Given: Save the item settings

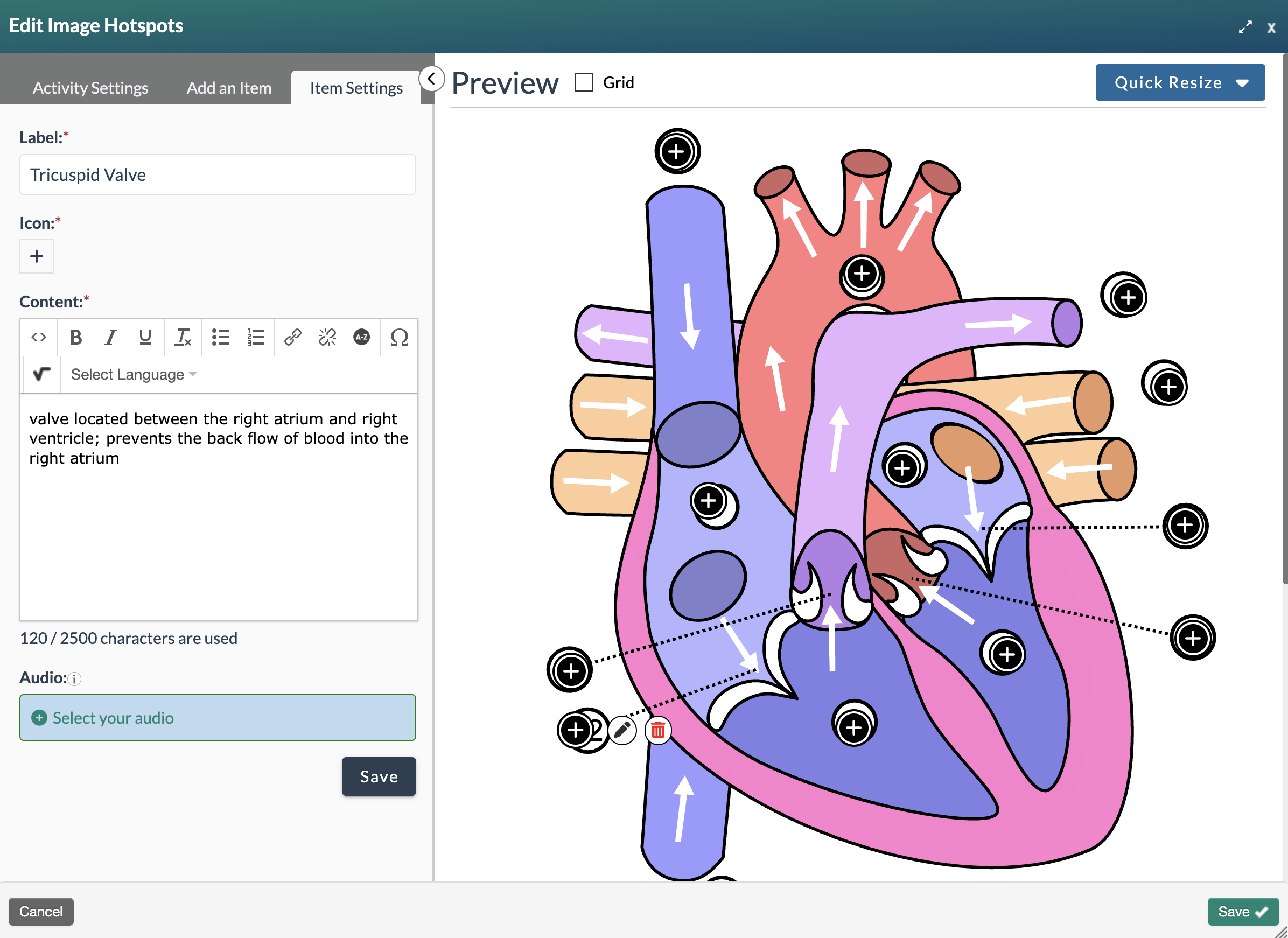Looking at the screenshot, I should [x=379, y=776].
